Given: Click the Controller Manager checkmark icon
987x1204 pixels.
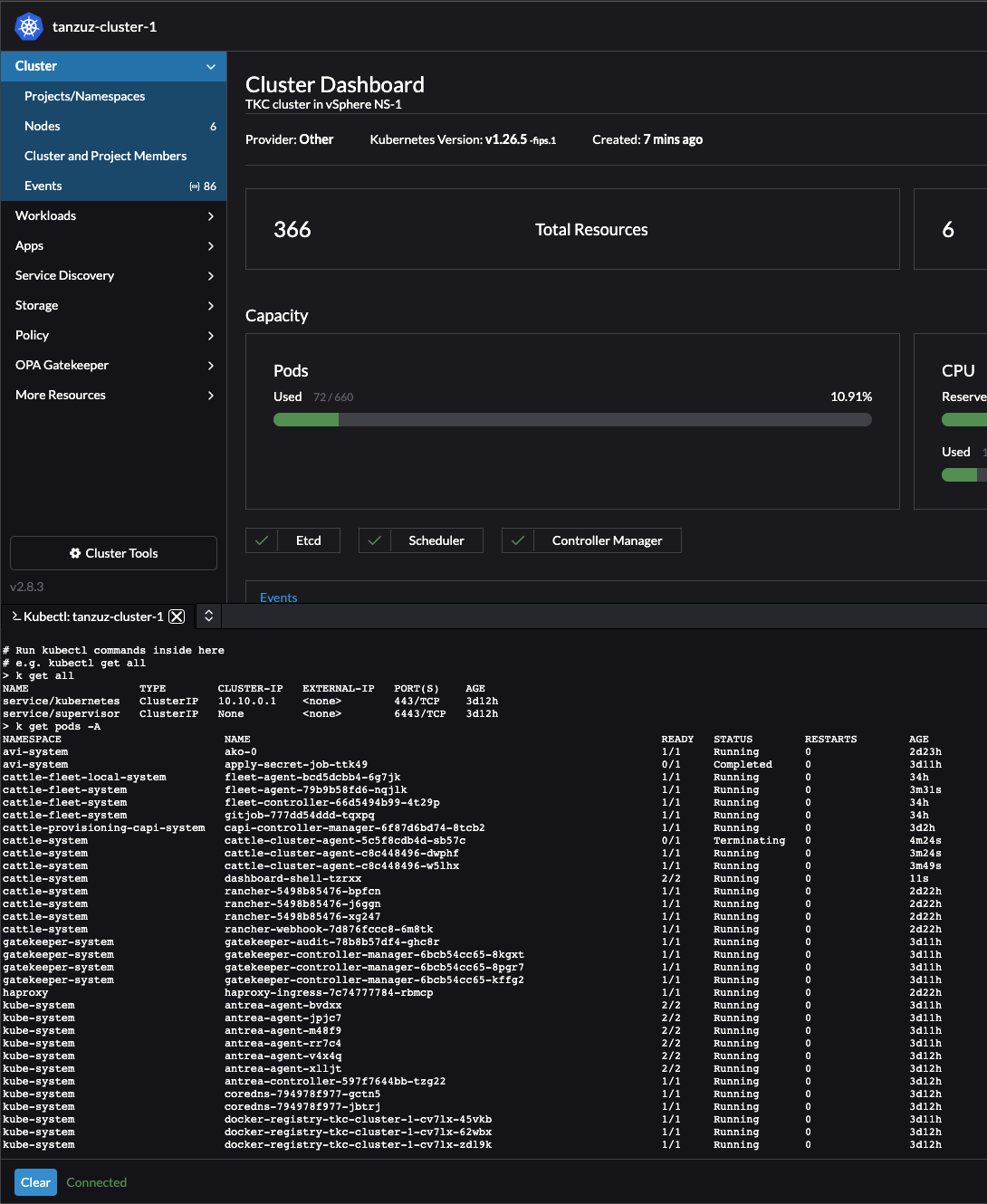Looking at the screenshot, I should point(518,540).
